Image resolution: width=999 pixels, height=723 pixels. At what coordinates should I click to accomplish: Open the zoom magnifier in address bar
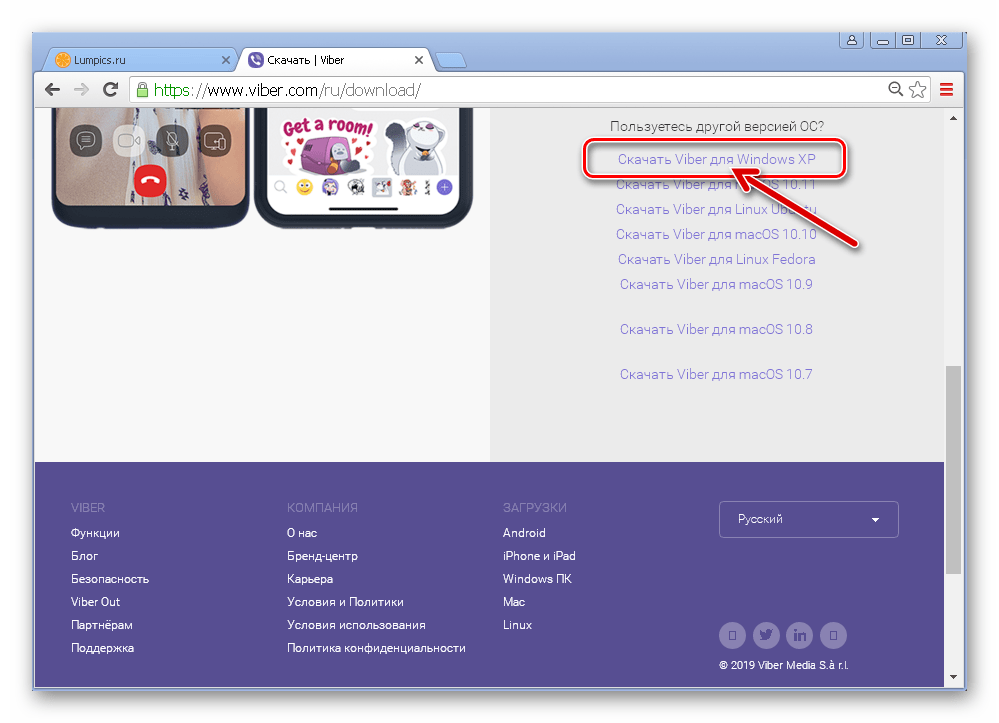896,89
